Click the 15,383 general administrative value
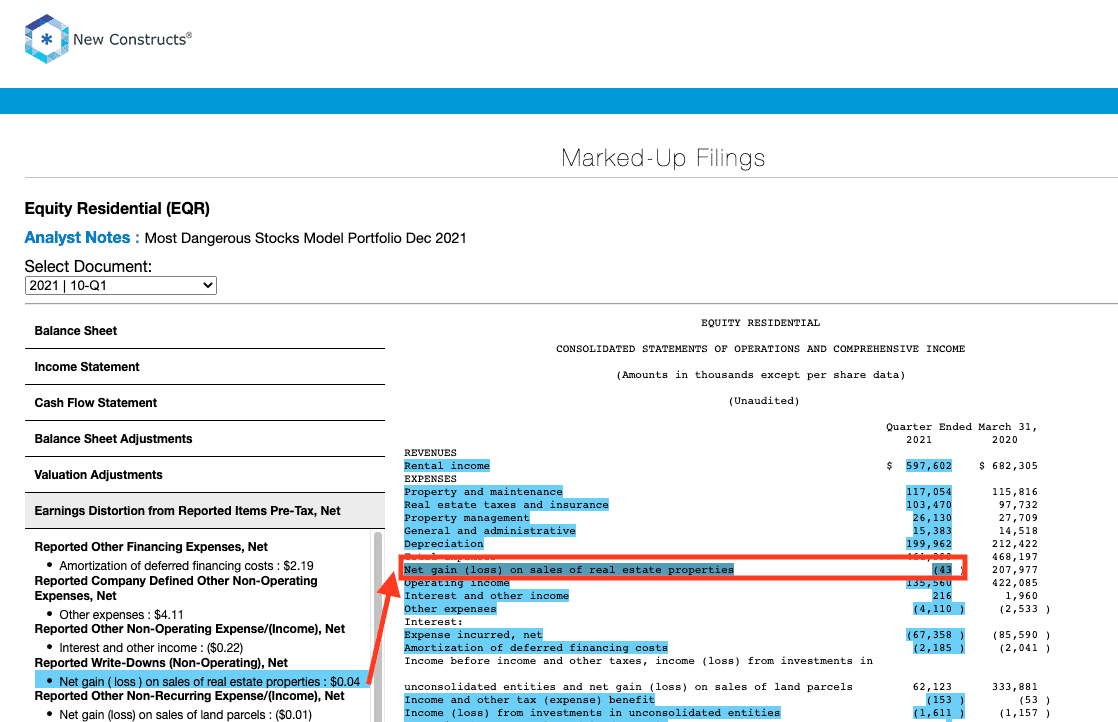 [x=932, y=531]
